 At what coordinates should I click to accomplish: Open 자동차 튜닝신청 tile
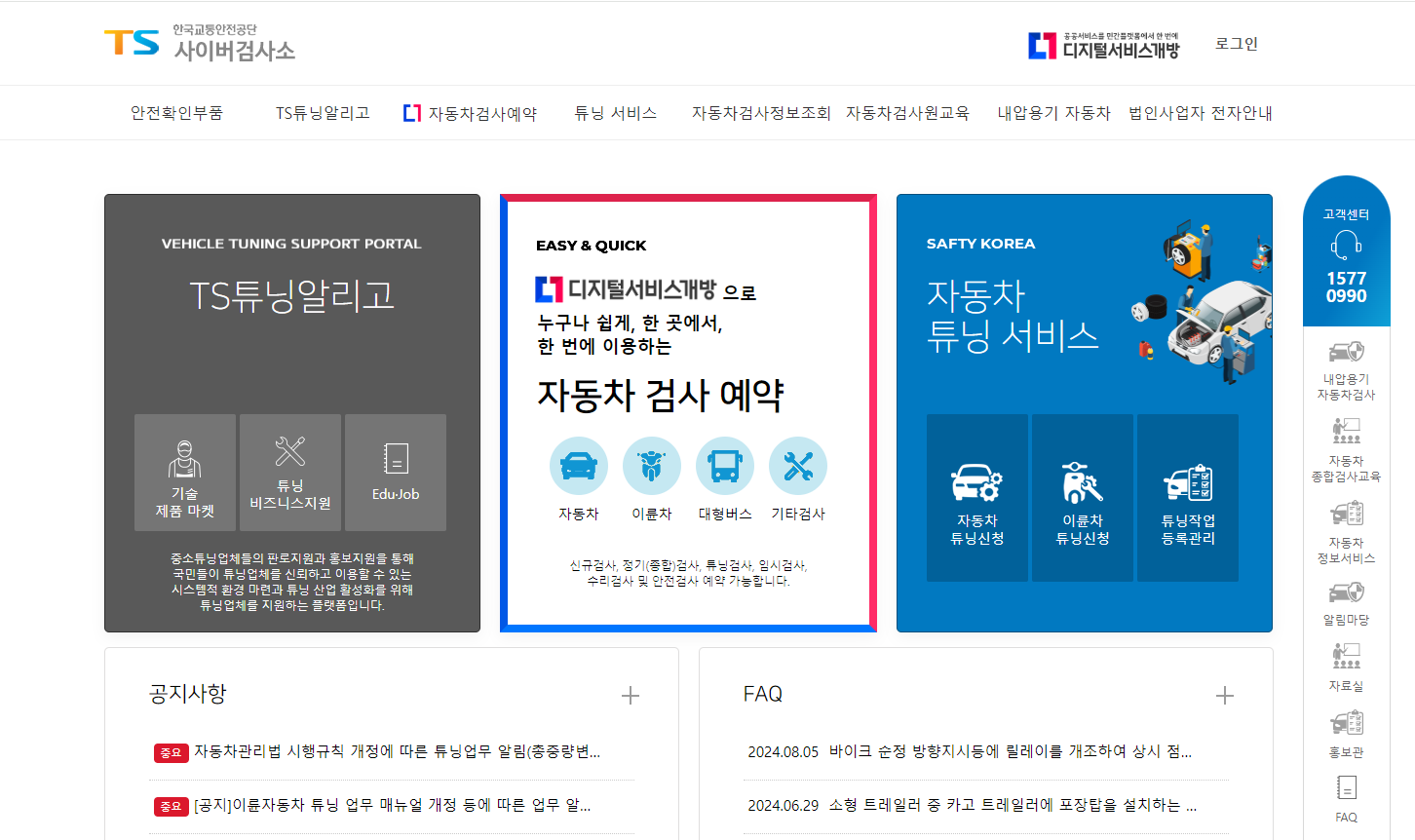[977, 498]
